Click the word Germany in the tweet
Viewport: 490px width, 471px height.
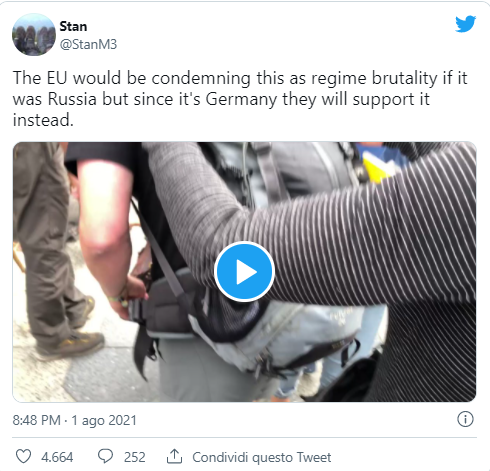coord(241,100)
